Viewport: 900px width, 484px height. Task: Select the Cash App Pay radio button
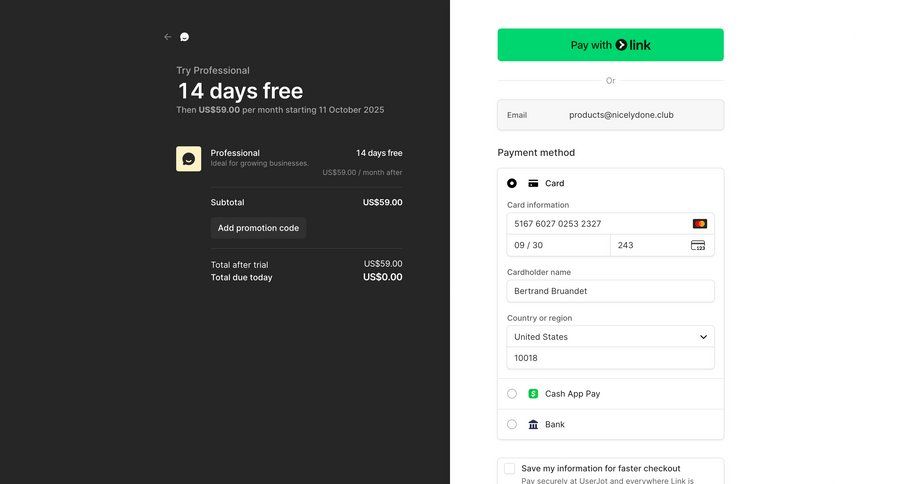[512, 394]
